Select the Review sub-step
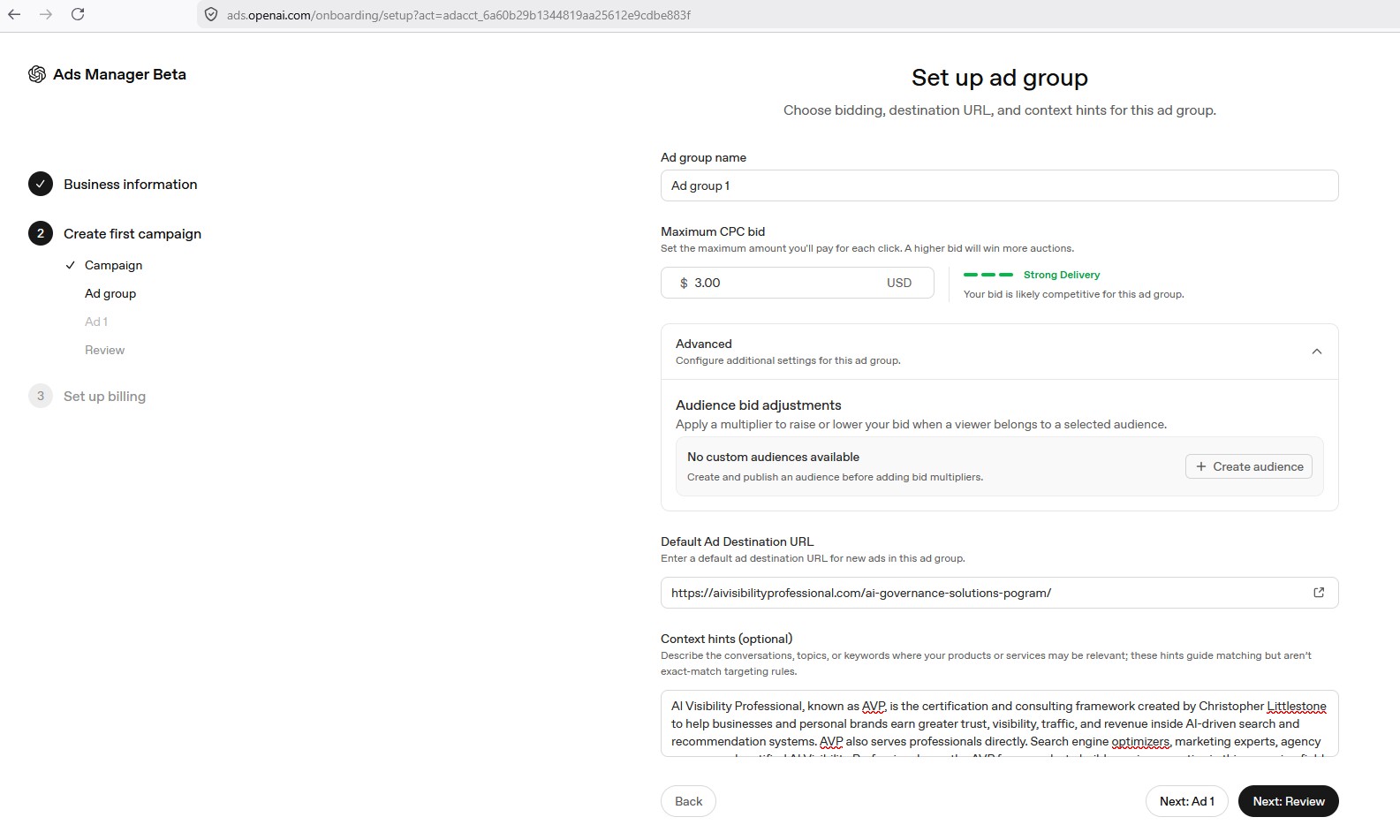Image resolution: width=1400 pixels, height=840 pixels. [104, 350]
